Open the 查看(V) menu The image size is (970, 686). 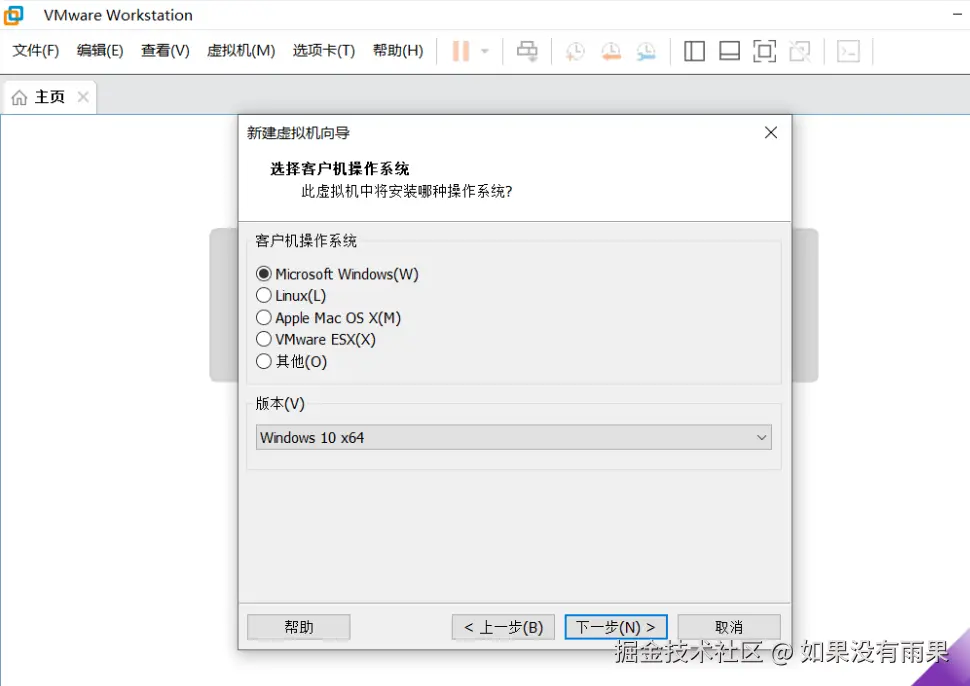coord(165,51)
